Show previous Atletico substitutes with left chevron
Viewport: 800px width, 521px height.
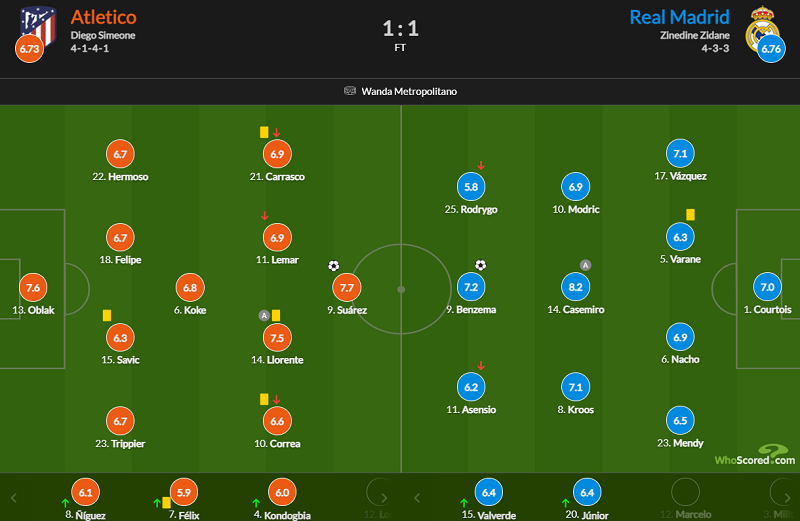pyautogui.click(x=14, y=498)
